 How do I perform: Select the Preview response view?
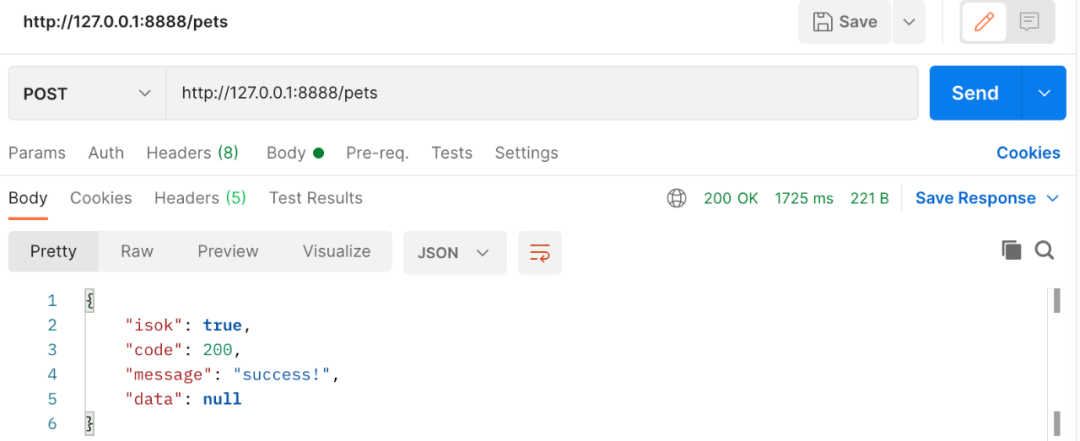pos(228,252)
